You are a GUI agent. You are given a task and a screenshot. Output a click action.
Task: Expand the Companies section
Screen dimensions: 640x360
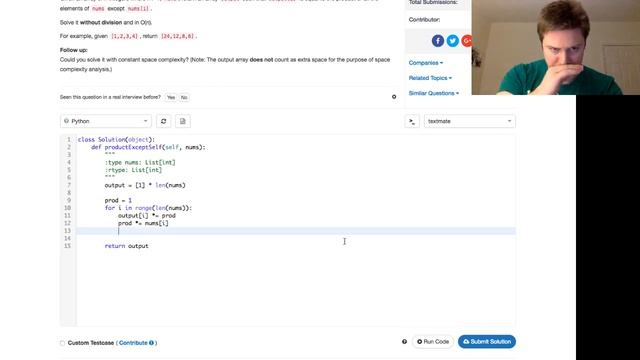426,63
